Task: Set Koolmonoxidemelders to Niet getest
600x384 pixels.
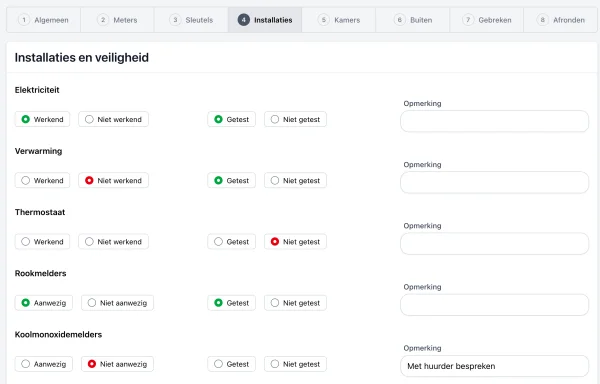Action: pos(295,364)
